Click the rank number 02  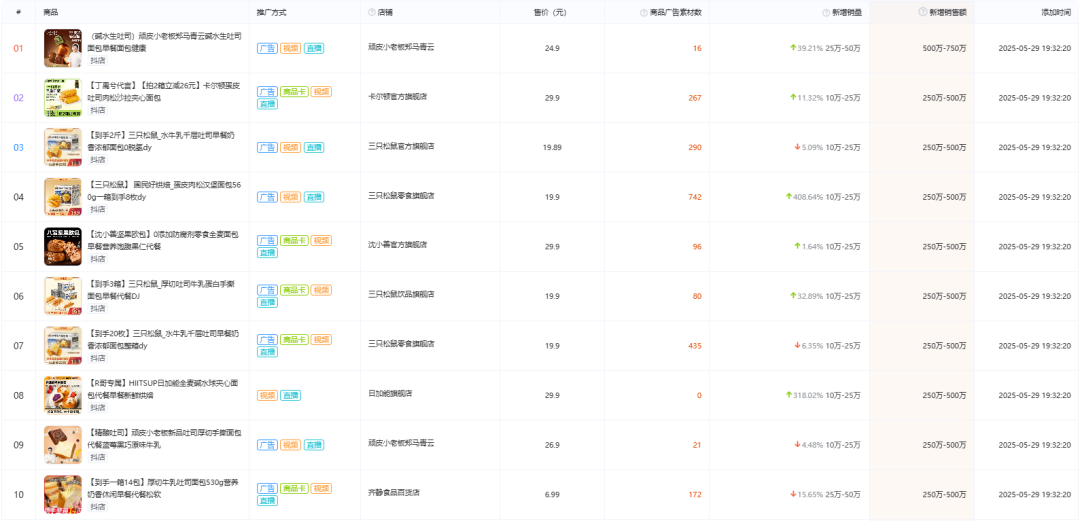tap(19, 98)
